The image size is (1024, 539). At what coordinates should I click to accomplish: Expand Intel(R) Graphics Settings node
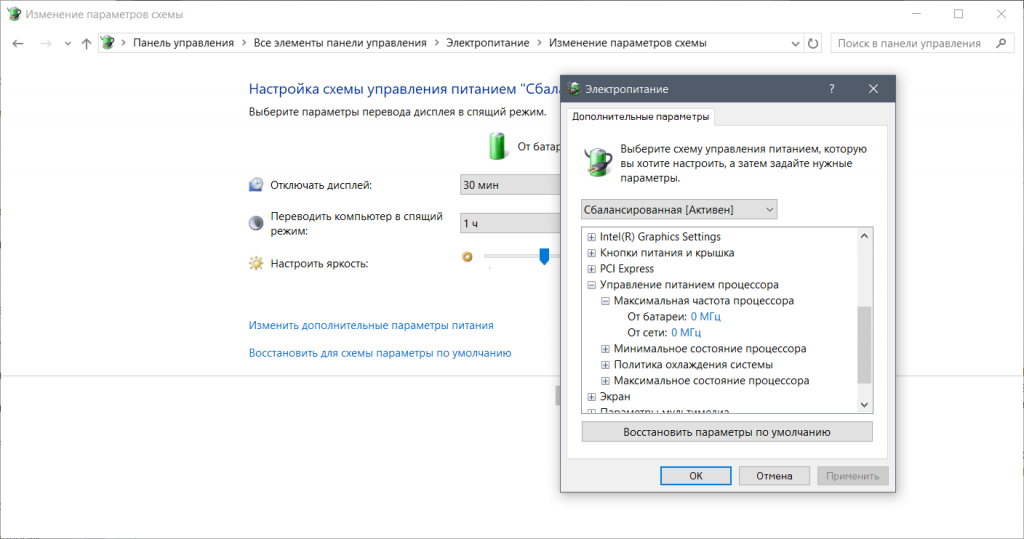[591, 237]
